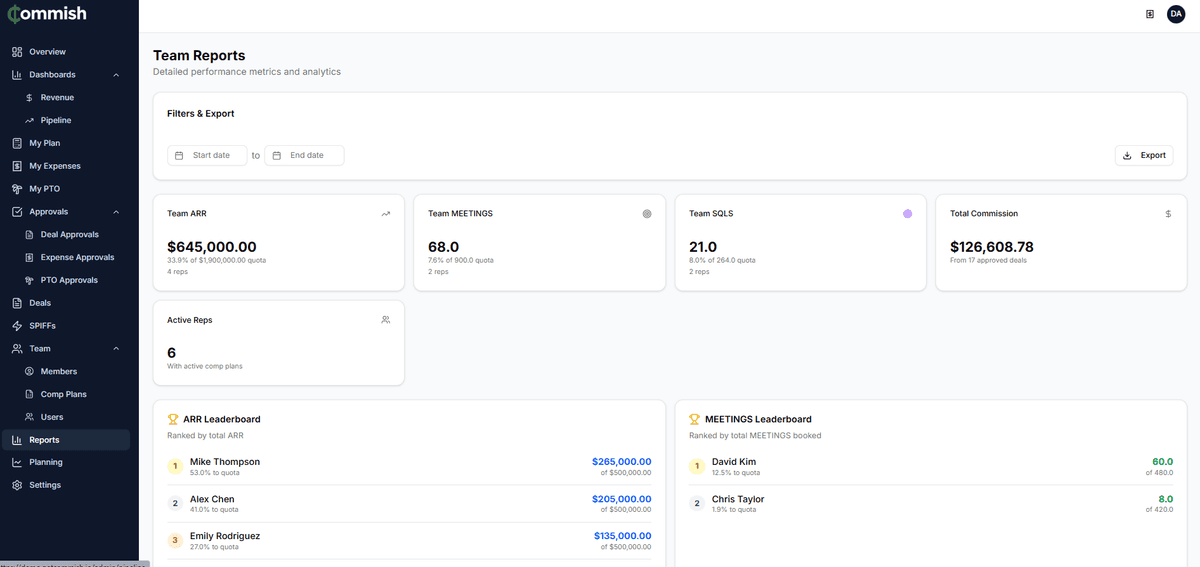Click the Team MEETINGS target icon

(x=647, y=214)
